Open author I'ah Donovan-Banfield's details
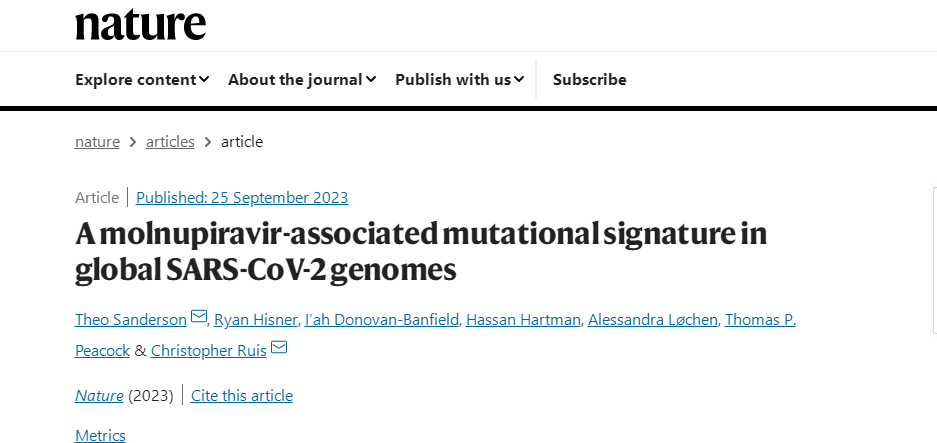937x443 pixels. [x=381, y=320]
